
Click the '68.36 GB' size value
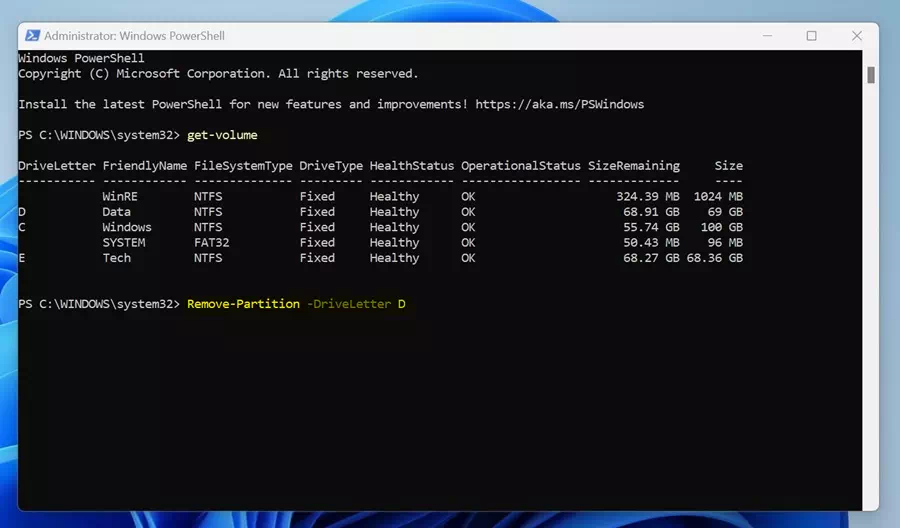pos(715,258)
